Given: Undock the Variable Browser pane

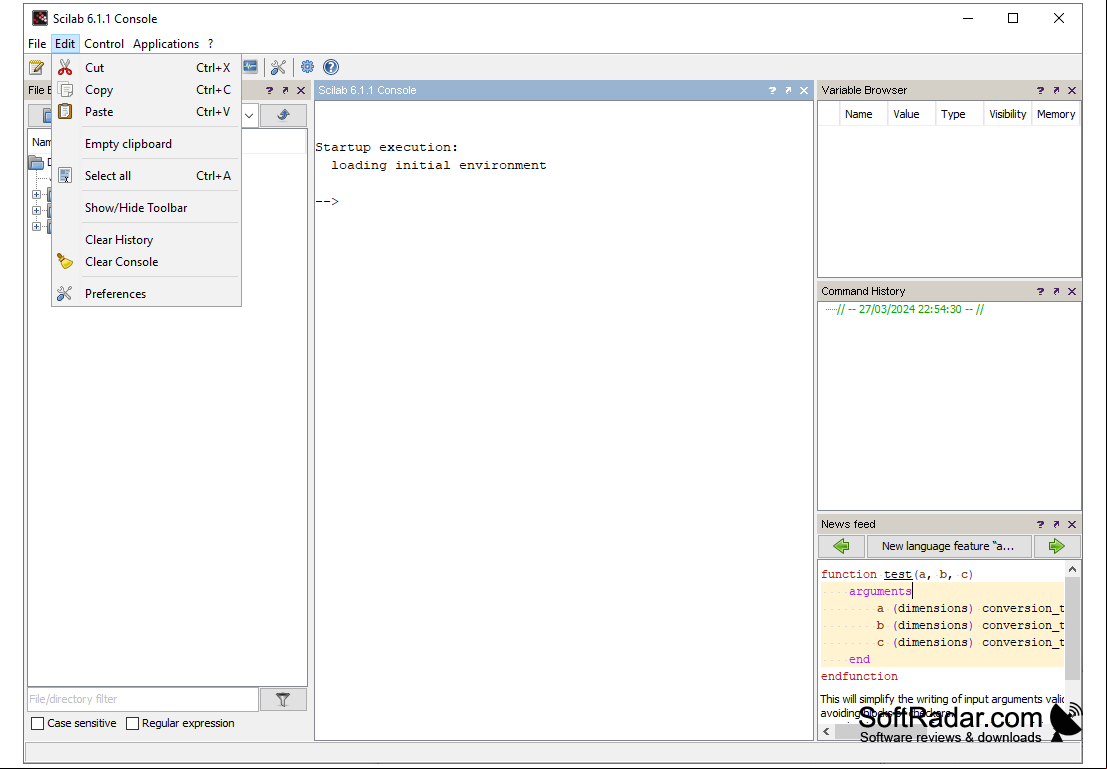Looking at the screenshot, I should click(x=1056, y=90).
